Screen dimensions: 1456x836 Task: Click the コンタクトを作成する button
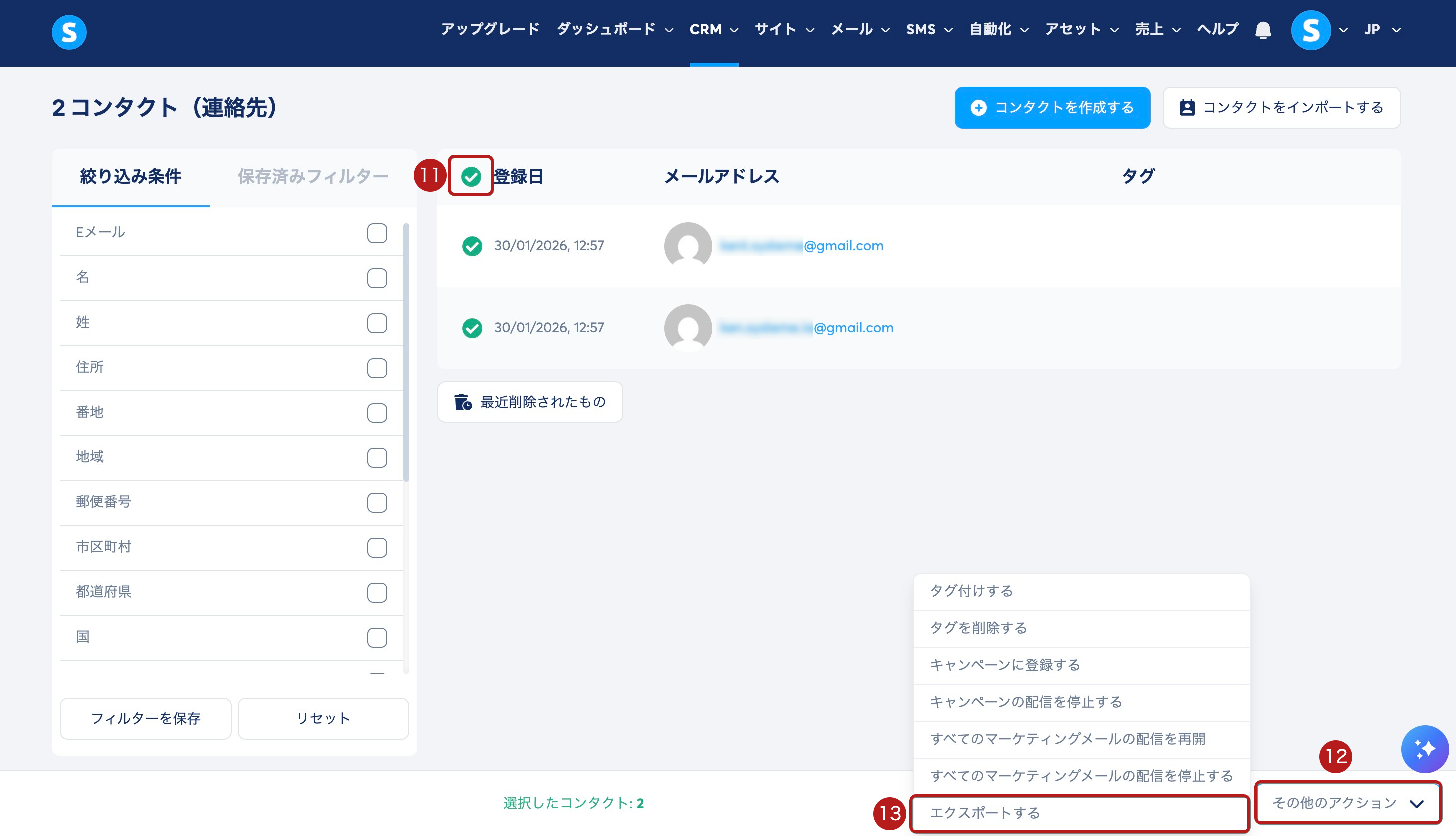click(1052, 108)
